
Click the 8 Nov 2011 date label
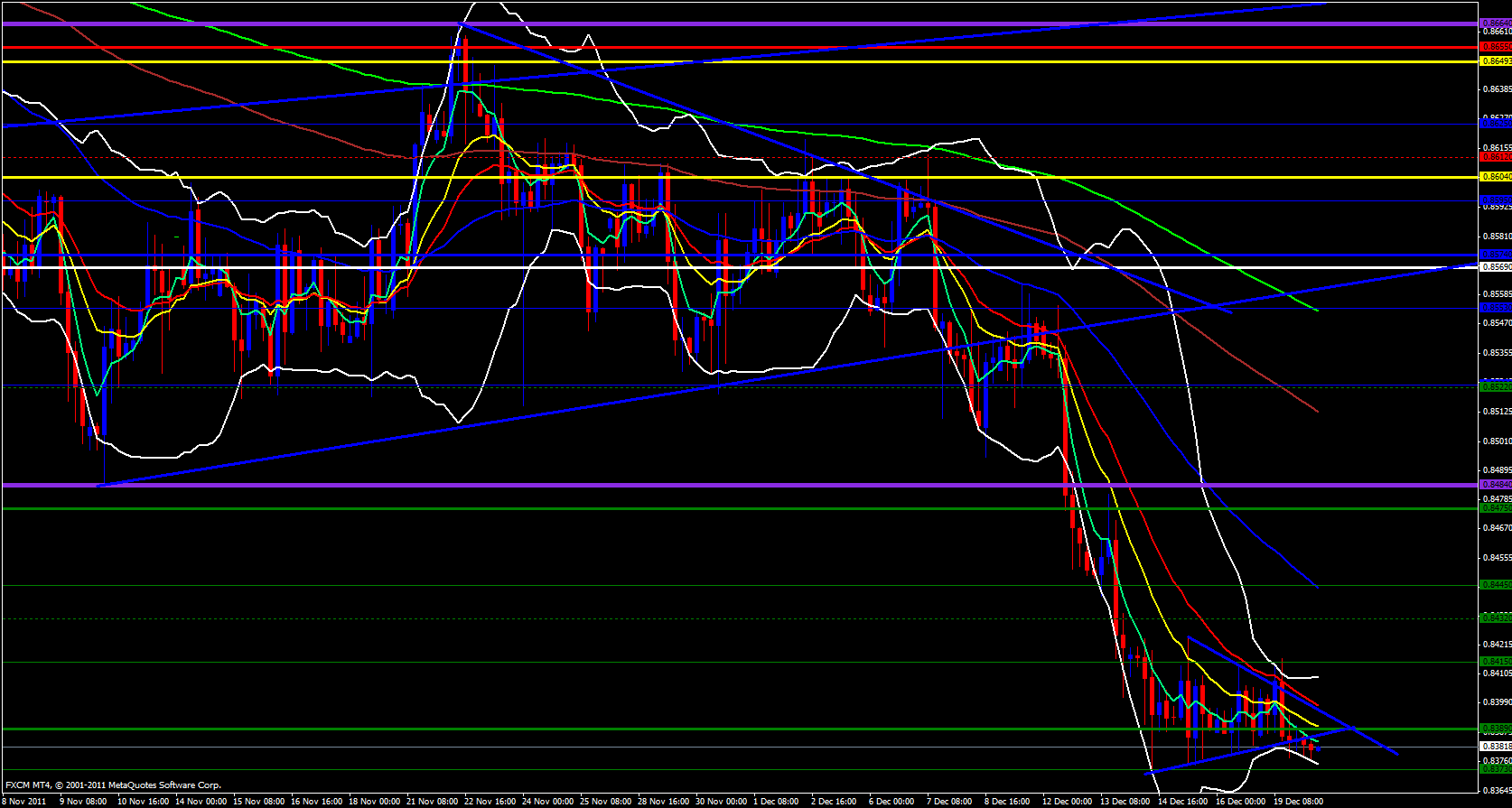click(25, 801)
